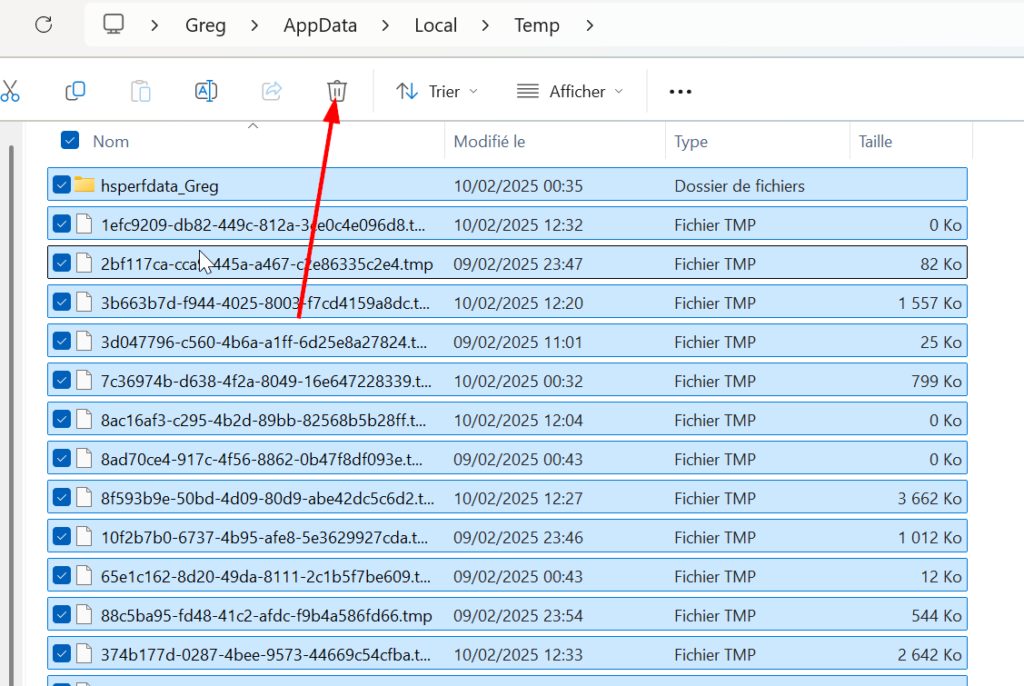Click file icon of 88c5ba95 tmp file
This screenshot has height=686, width=1024.
tap(84, 615)
